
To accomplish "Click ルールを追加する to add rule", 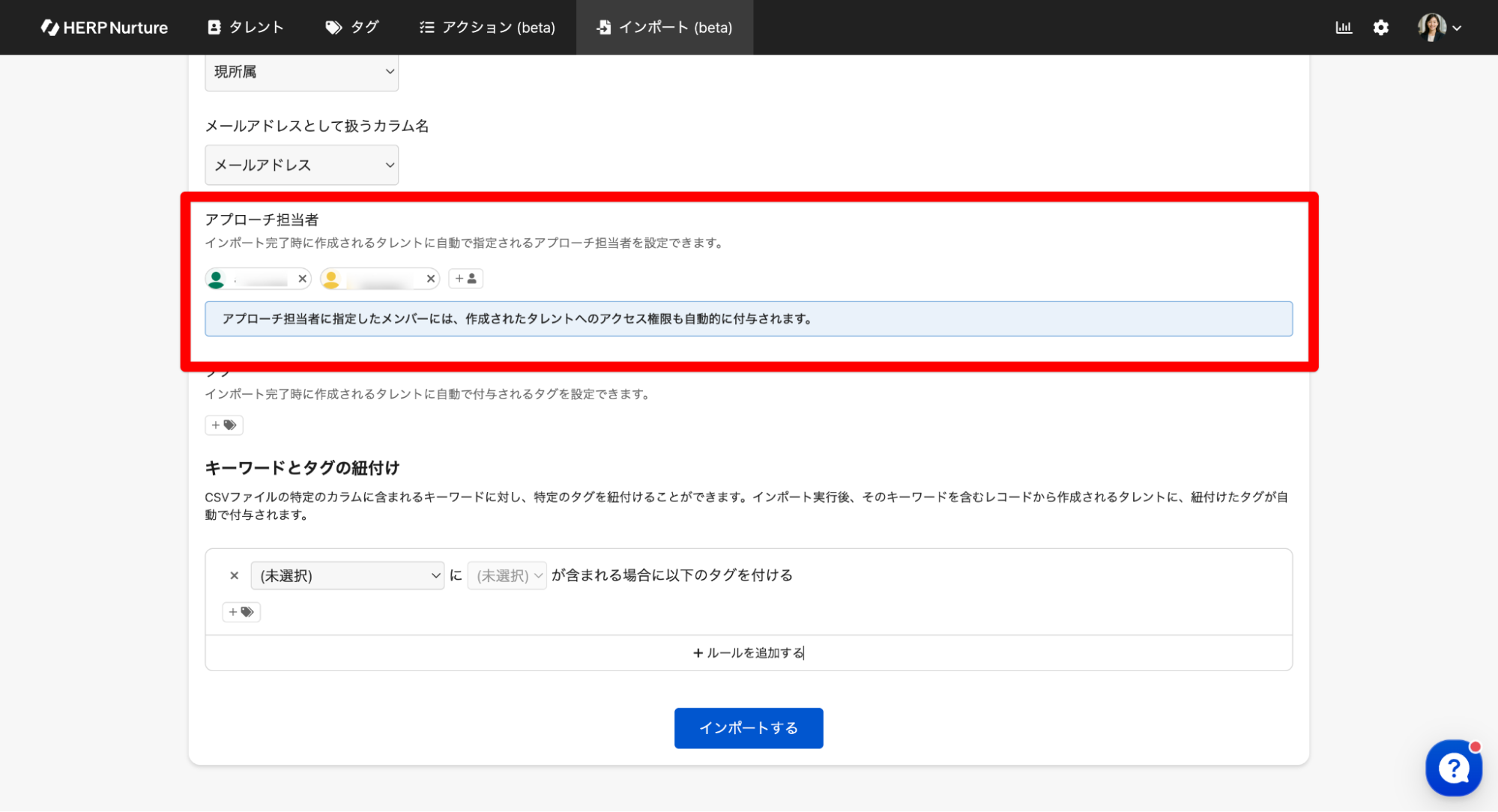I will coord(748,653).
